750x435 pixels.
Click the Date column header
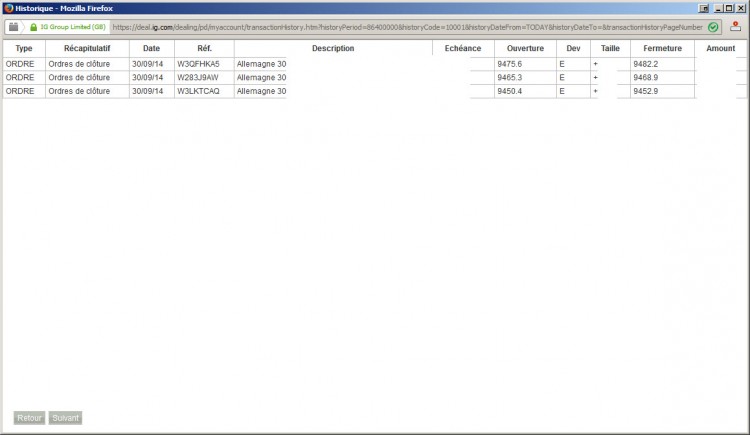[x=151, y=48]
